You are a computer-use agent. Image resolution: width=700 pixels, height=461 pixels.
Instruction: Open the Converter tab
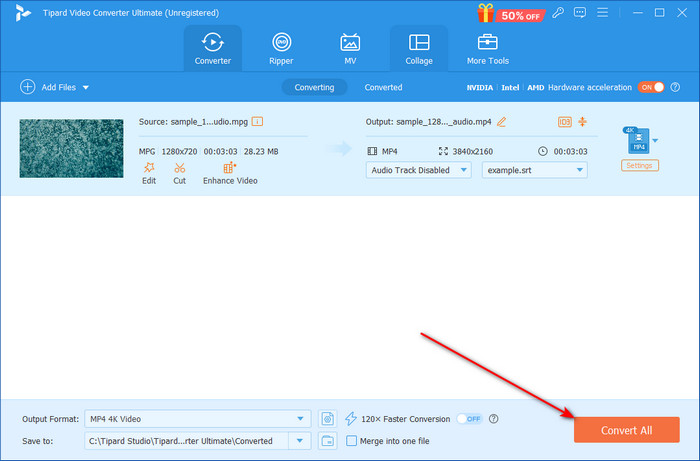(212, 49)
